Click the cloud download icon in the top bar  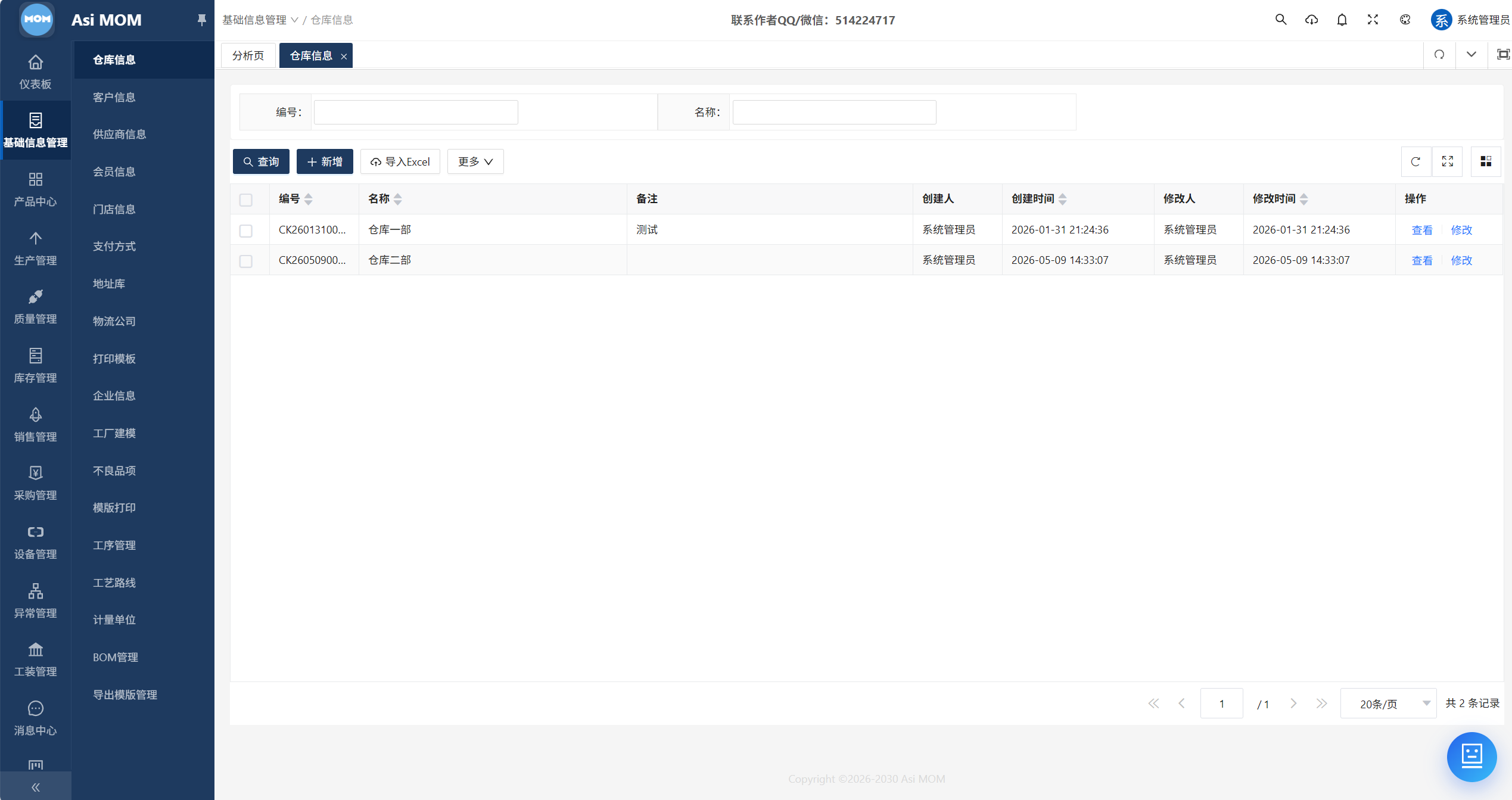[1311, 20]
